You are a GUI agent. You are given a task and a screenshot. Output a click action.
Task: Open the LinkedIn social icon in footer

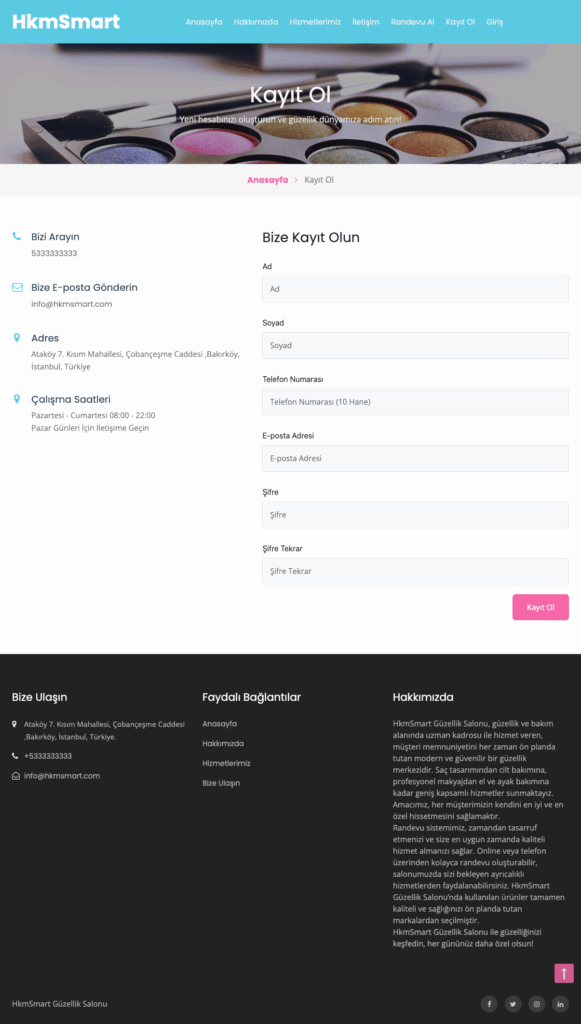coord(560,1003)
